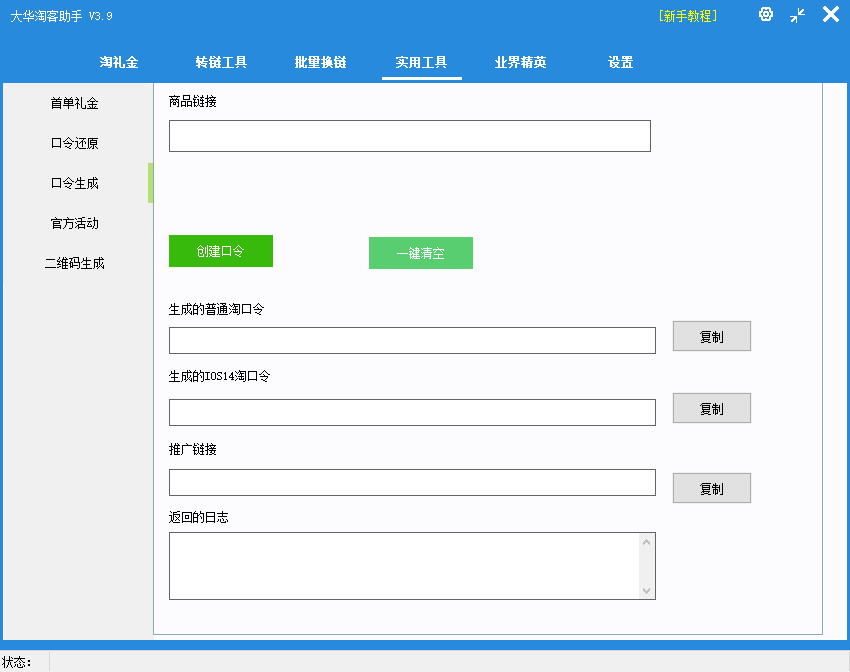Focus the 商品链接 input field

tap(410, 136)
